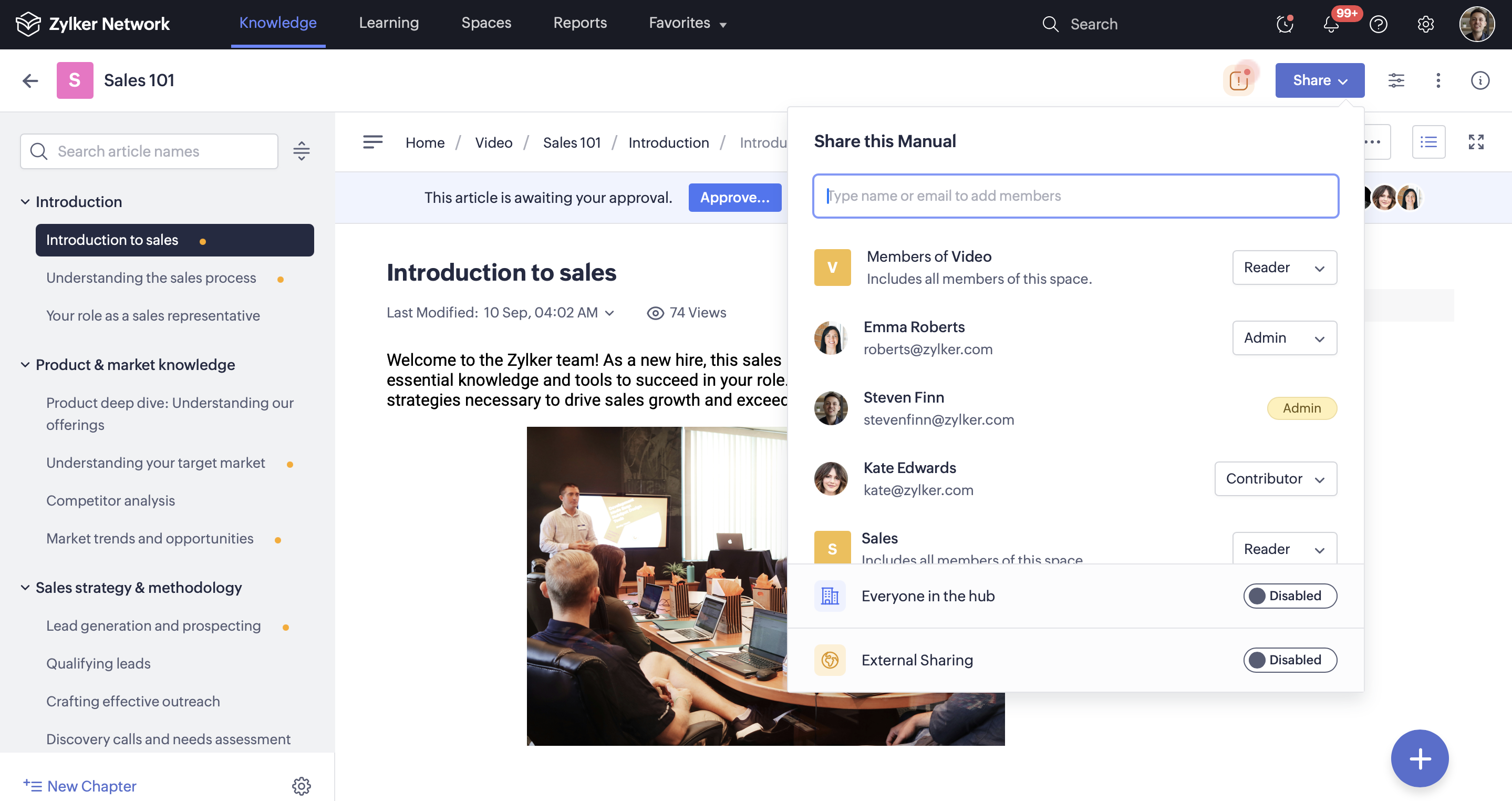Click the fullscreen expand icon
This screenshot has width=1512, height=801.
(x=1476, y=142)
